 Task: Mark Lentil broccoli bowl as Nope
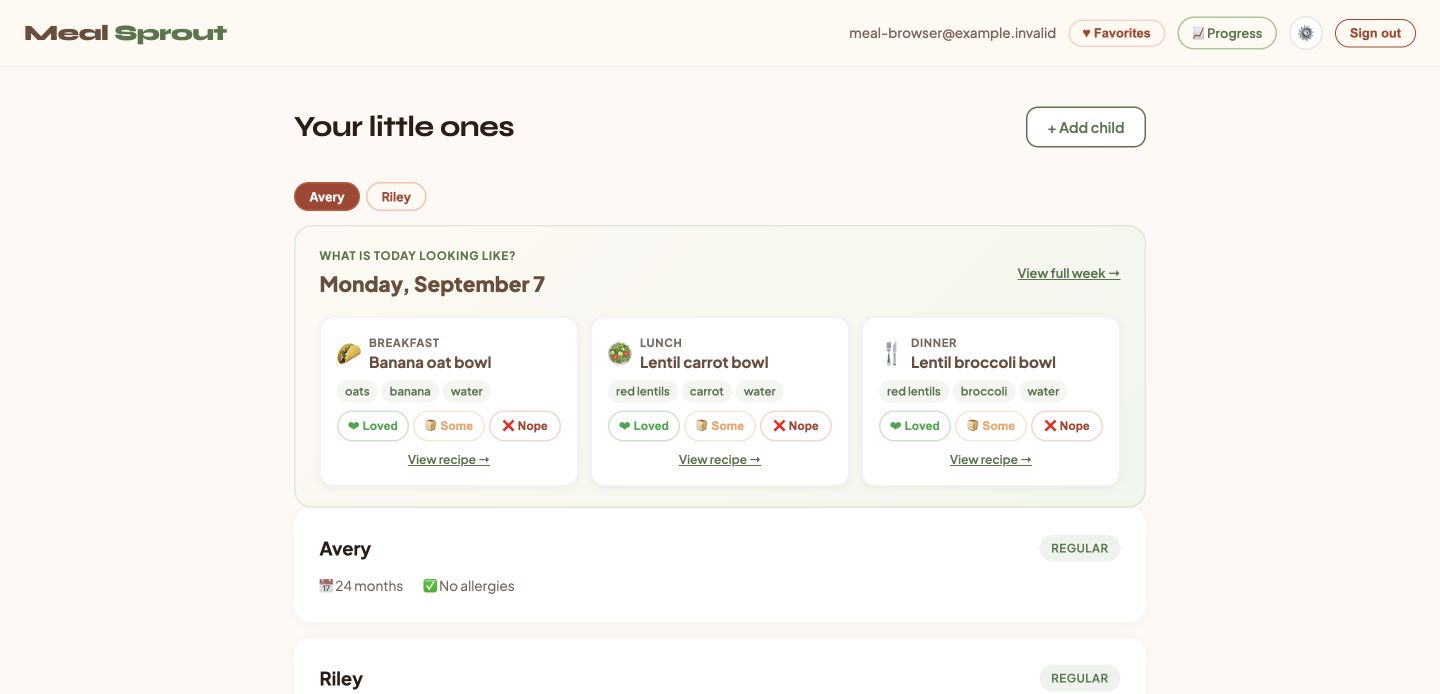pos(1067,426)
